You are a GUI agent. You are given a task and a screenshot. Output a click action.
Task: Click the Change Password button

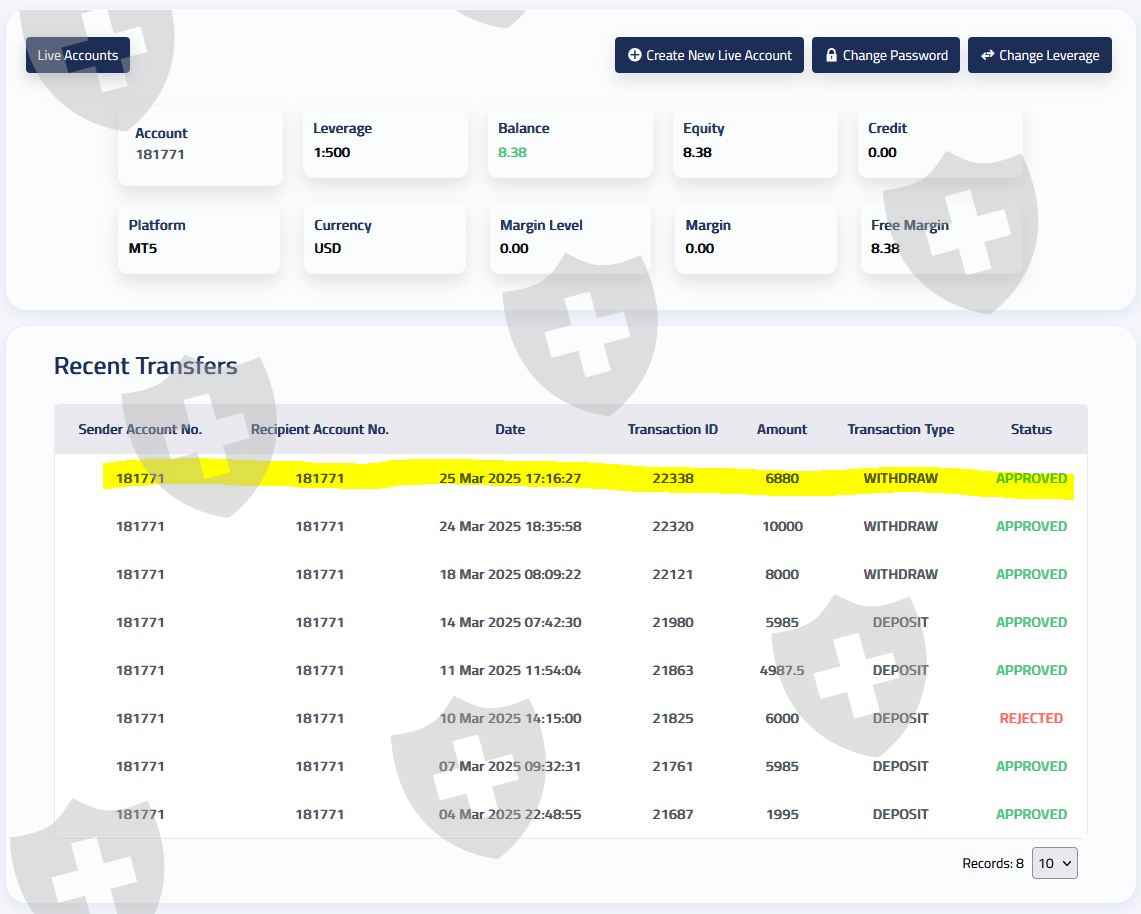click(886, 55)
